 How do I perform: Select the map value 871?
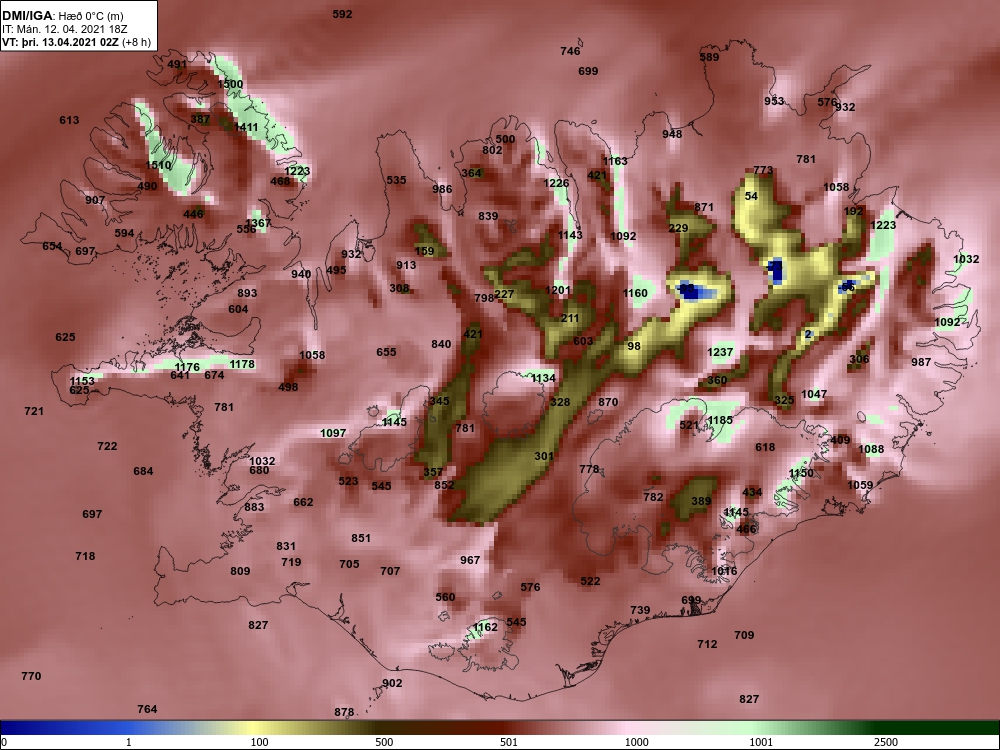(x=703, y=207)
